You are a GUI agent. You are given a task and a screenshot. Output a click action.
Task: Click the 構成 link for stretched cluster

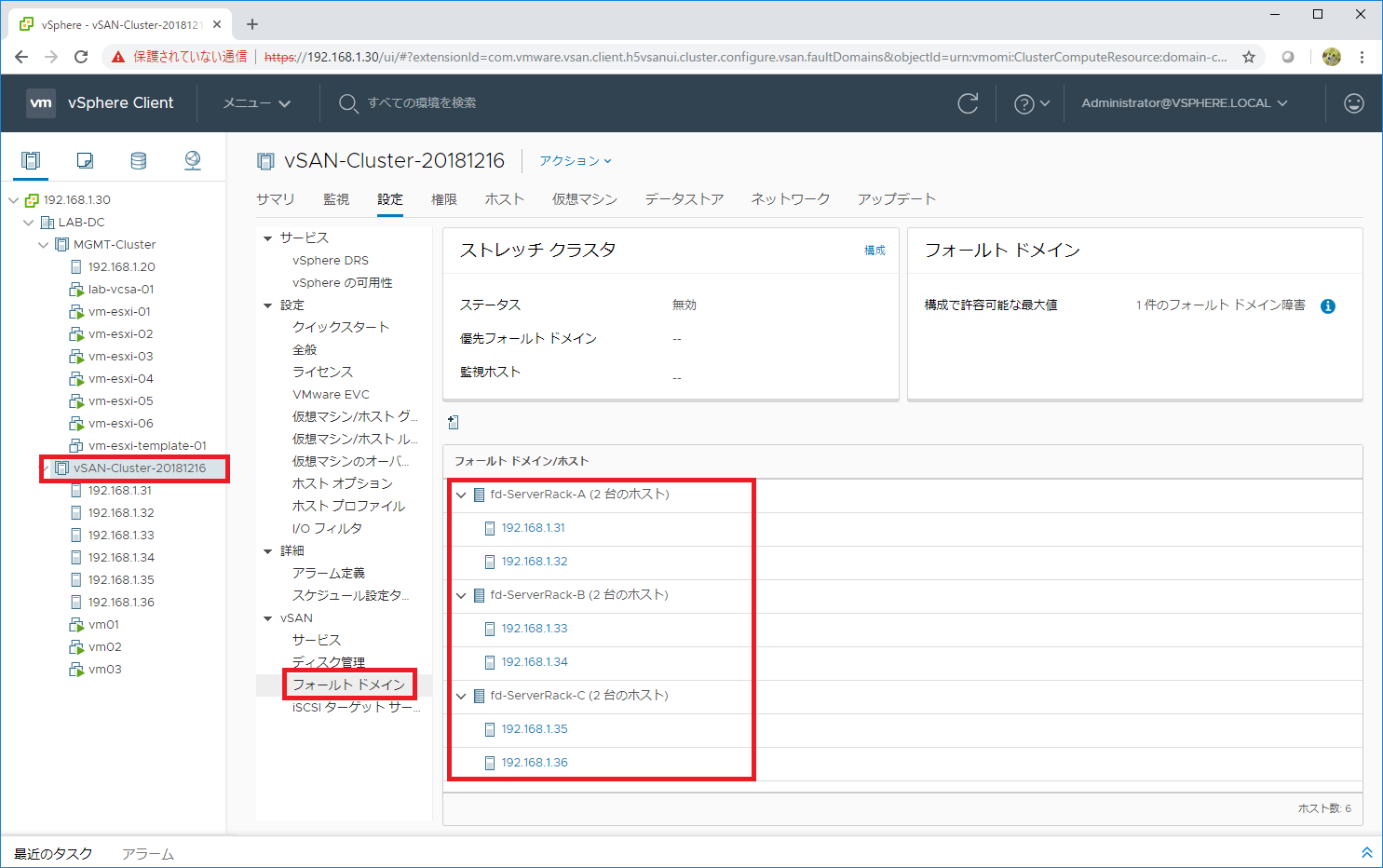coord(875,251)
